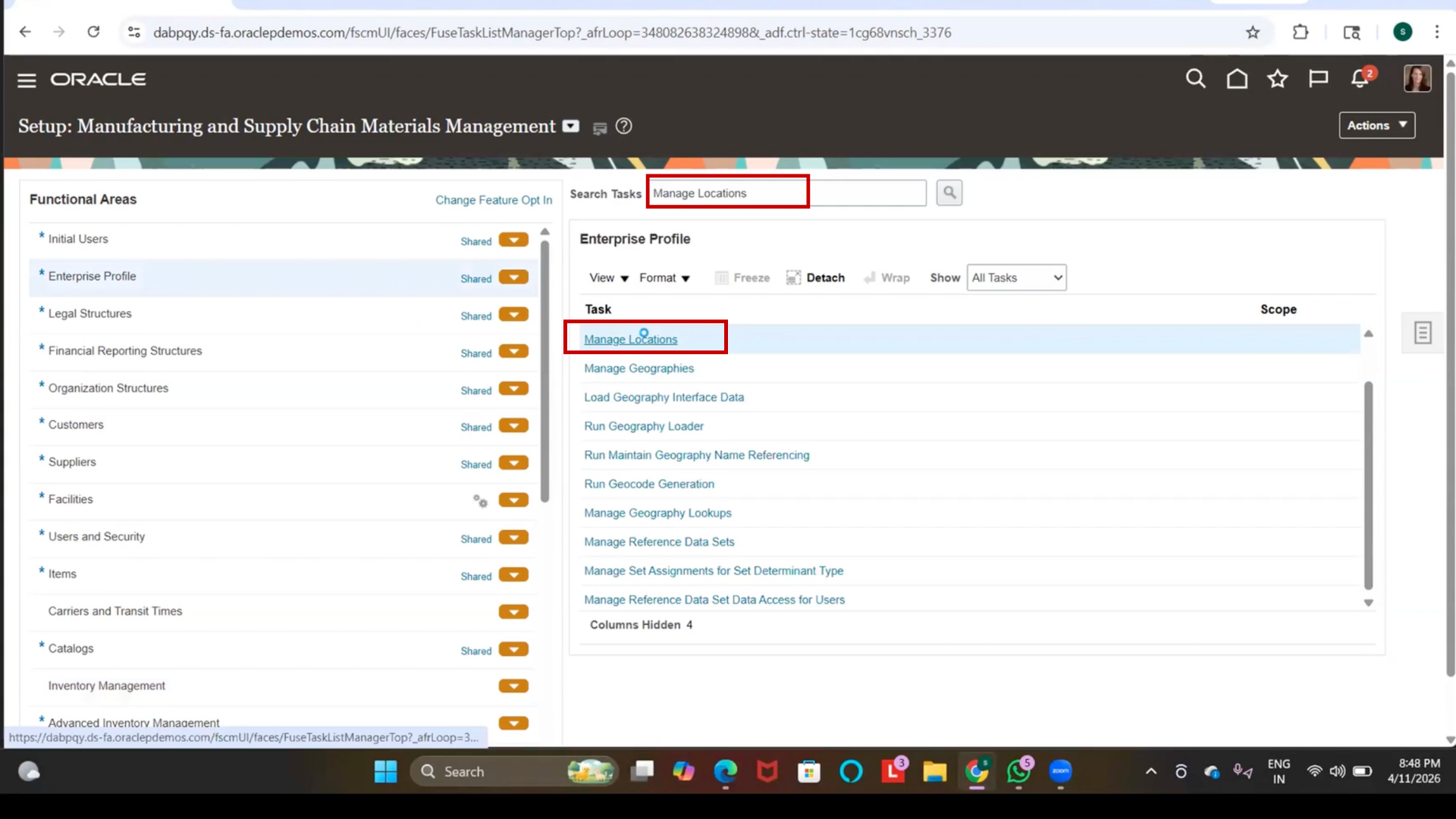Open the user profile avatar menu

[1417, 78]
